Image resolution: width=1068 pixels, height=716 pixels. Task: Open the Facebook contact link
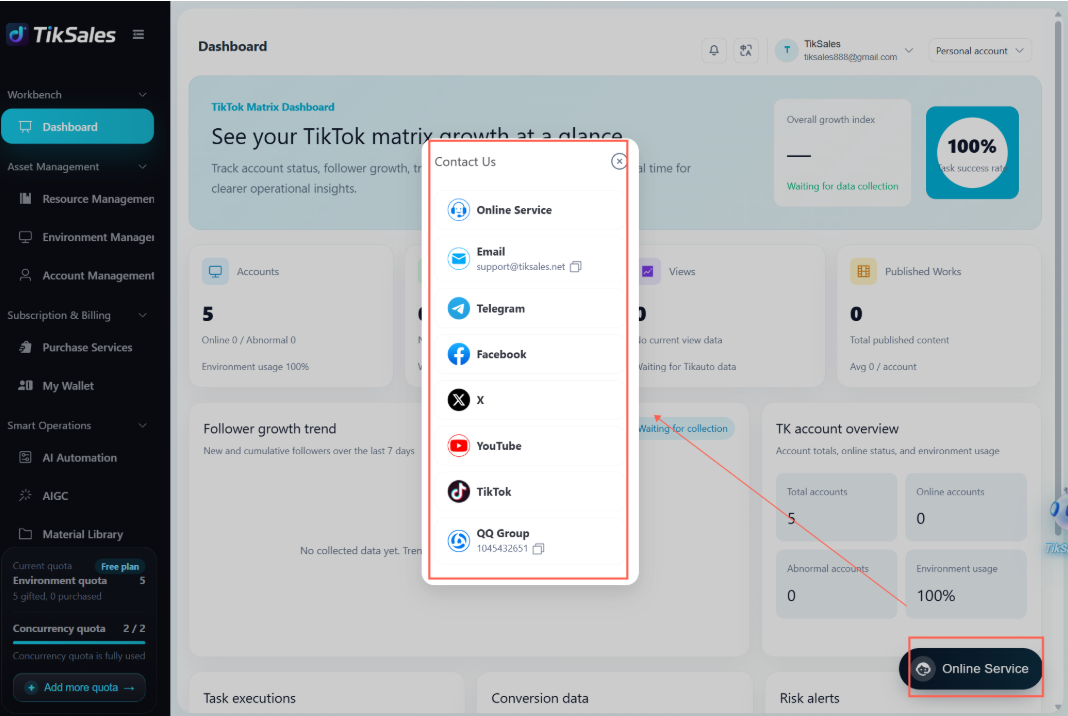529,354
